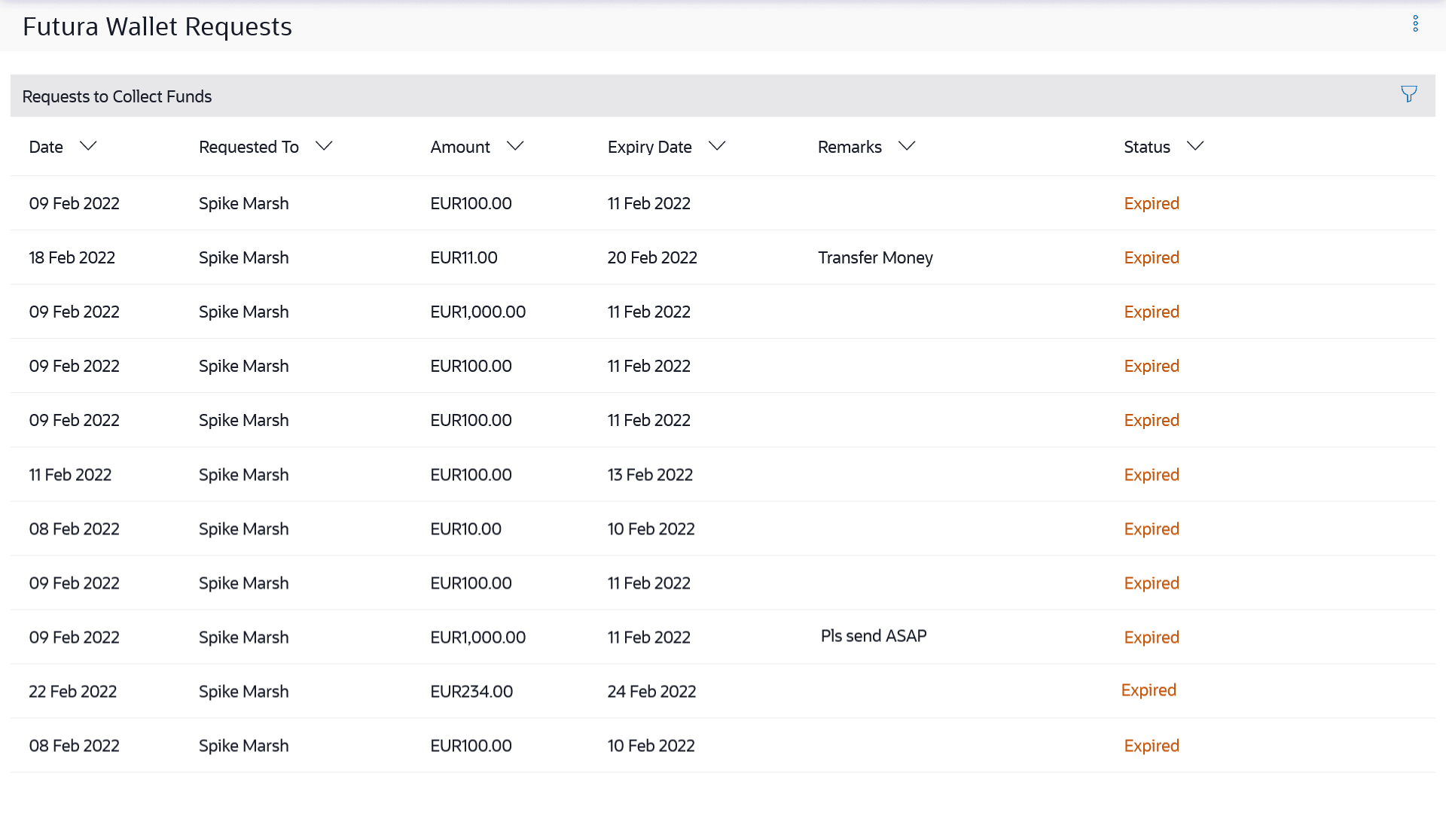Click Expired status on 18 Feb row
The width and height of the screenshot is (1446, 840).
click(1152, 257)
